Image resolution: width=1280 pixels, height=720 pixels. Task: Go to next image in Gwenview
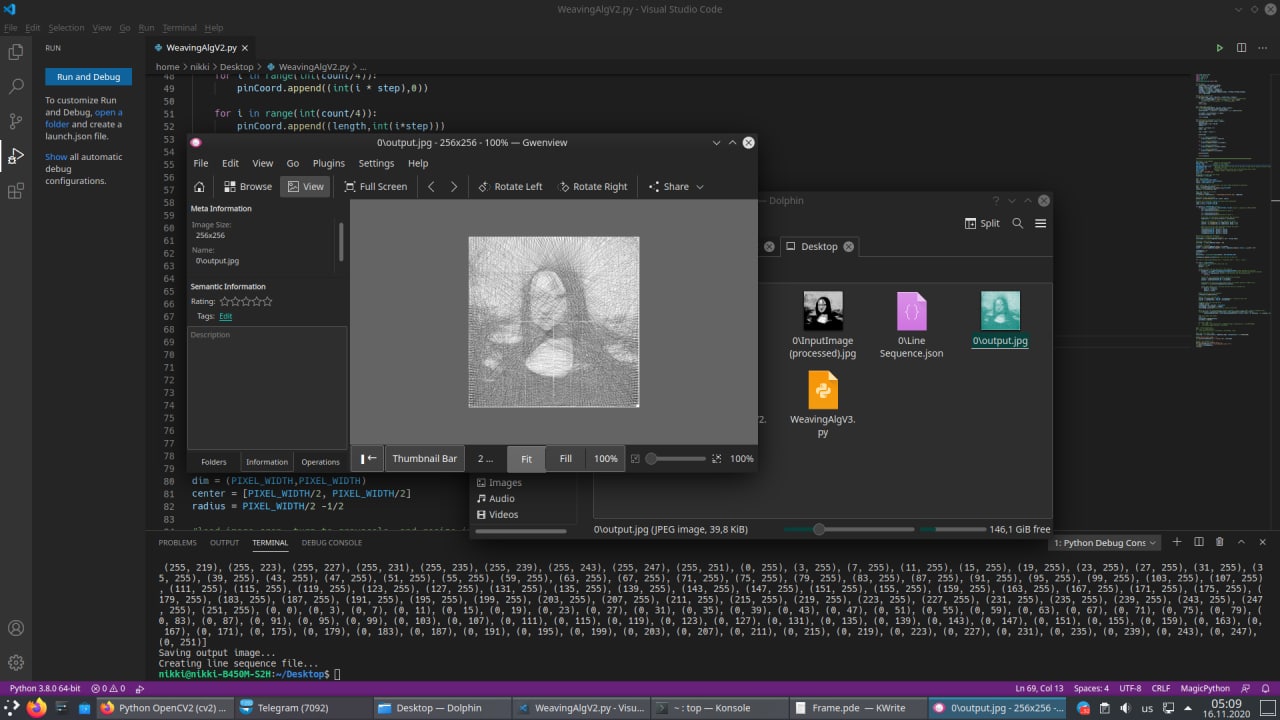(x=454, y=187)
